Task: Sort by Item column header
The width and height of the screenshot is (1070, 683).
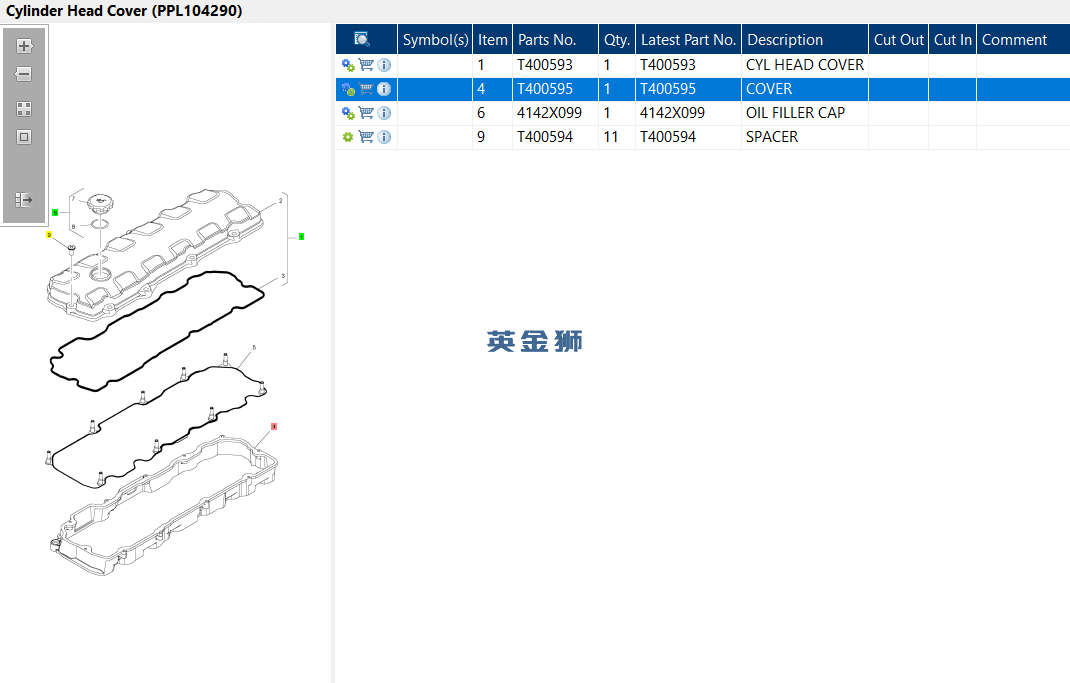Action: point(493,40)
